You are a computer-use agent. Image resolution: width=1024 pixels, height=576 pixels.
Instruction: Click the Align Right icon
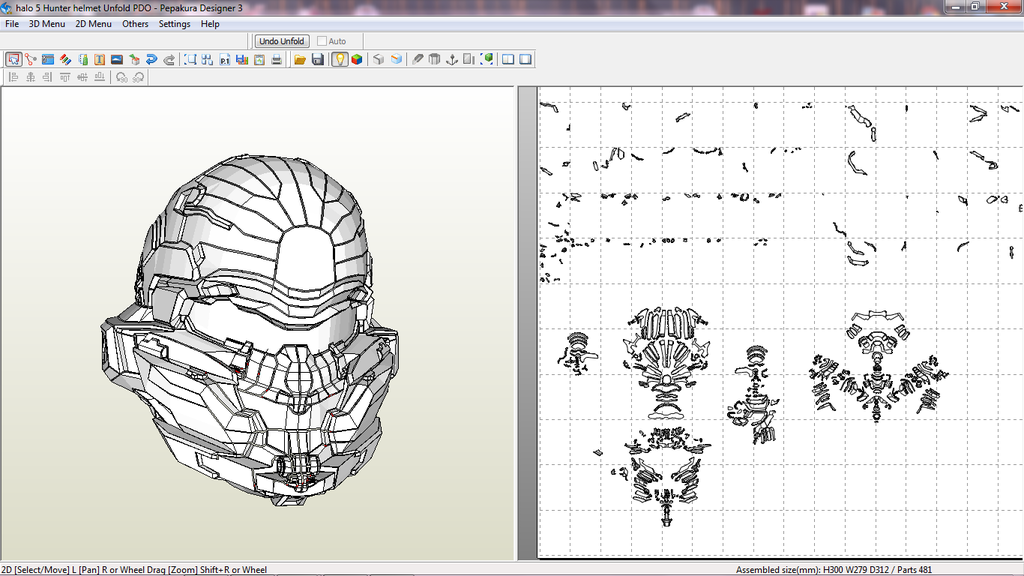[48, 77]
